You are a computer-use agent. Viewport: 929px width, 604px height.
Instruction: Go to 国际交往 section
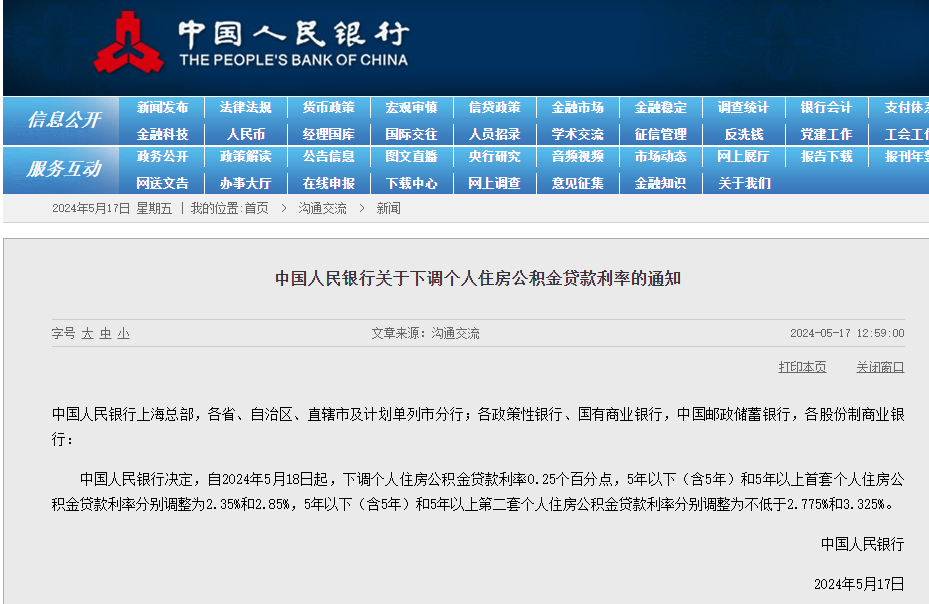411,135
